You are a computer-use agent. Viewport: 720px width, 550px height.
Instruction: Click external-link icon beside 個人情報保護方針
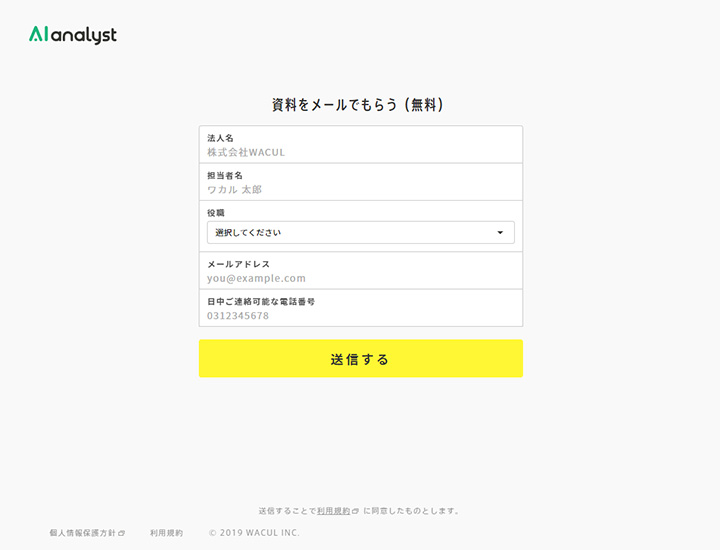coord(122,533)
